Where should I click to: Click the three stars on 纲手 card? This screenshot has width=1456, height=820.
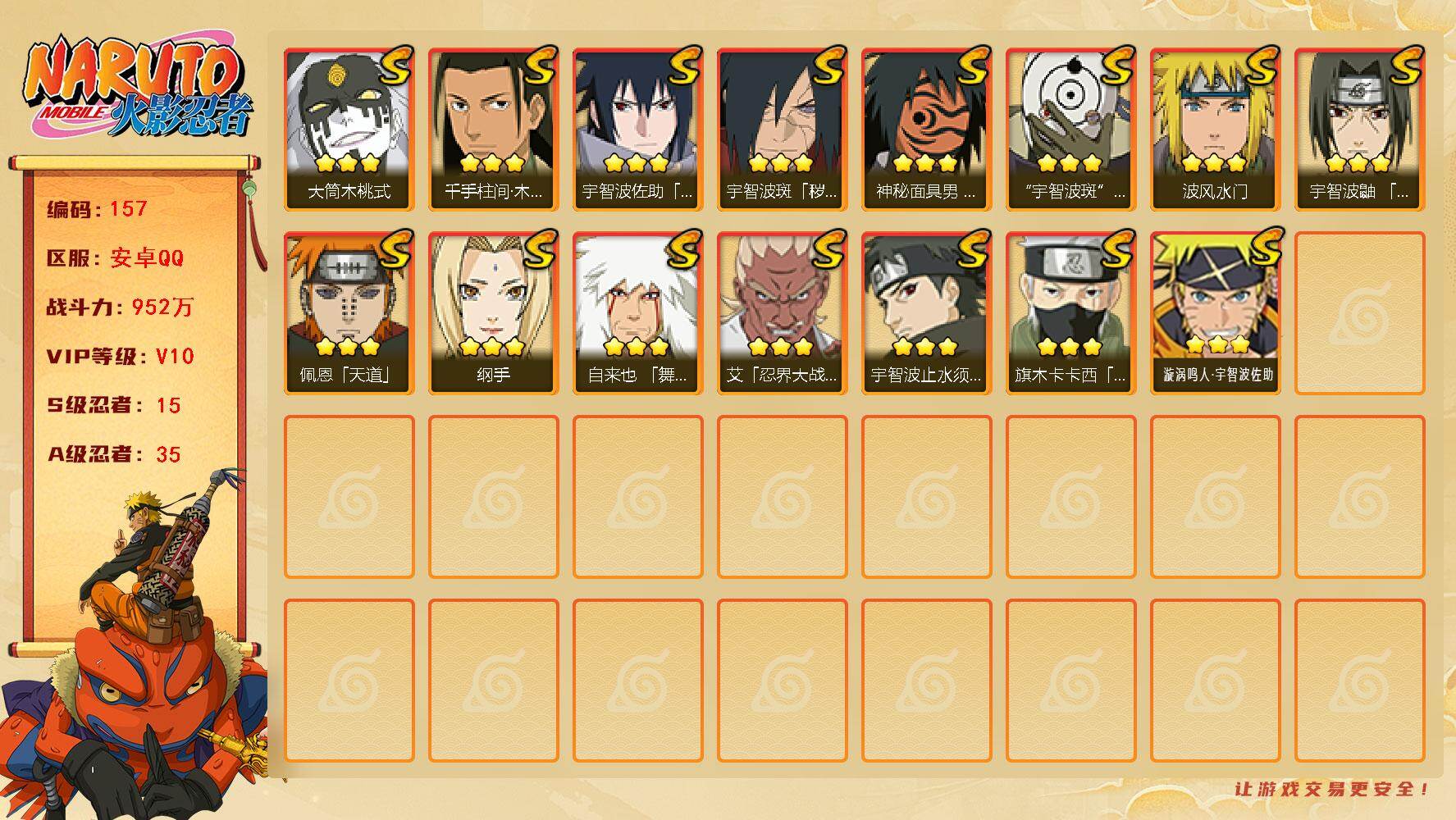(x=492, y=347)
